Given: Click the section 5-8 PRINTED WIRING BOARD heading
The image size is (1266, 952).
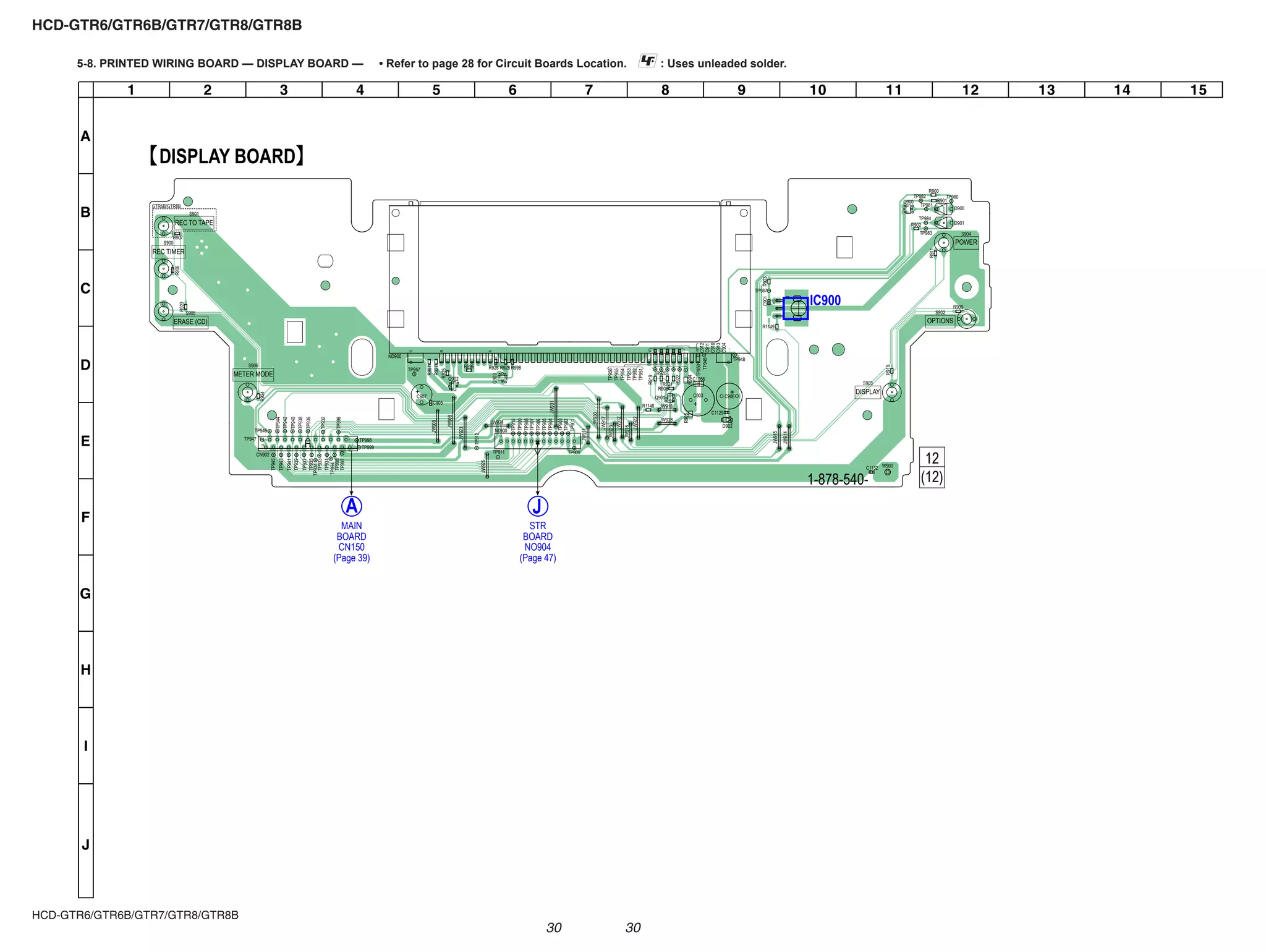Looking at the screenshot, I should 220,63.
